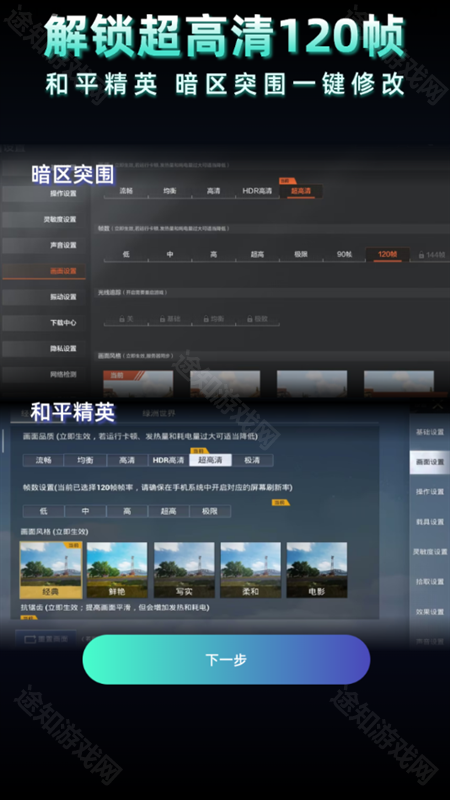The width and height of the screenshot is (450, 800).
Task: Switch to the 绿洲世界 tab
Action: point(159,413)
